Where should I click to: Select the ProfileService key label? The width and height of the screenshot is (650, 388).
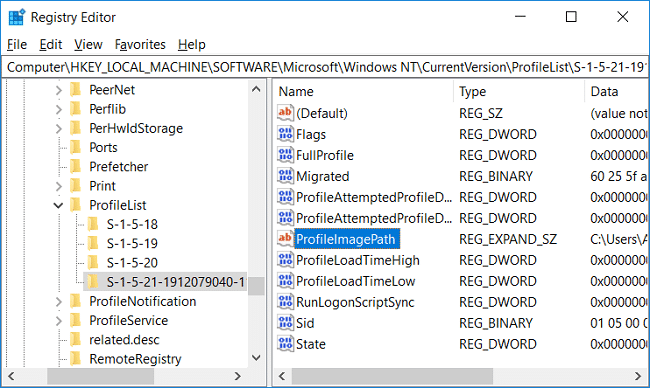click(129, 320)
